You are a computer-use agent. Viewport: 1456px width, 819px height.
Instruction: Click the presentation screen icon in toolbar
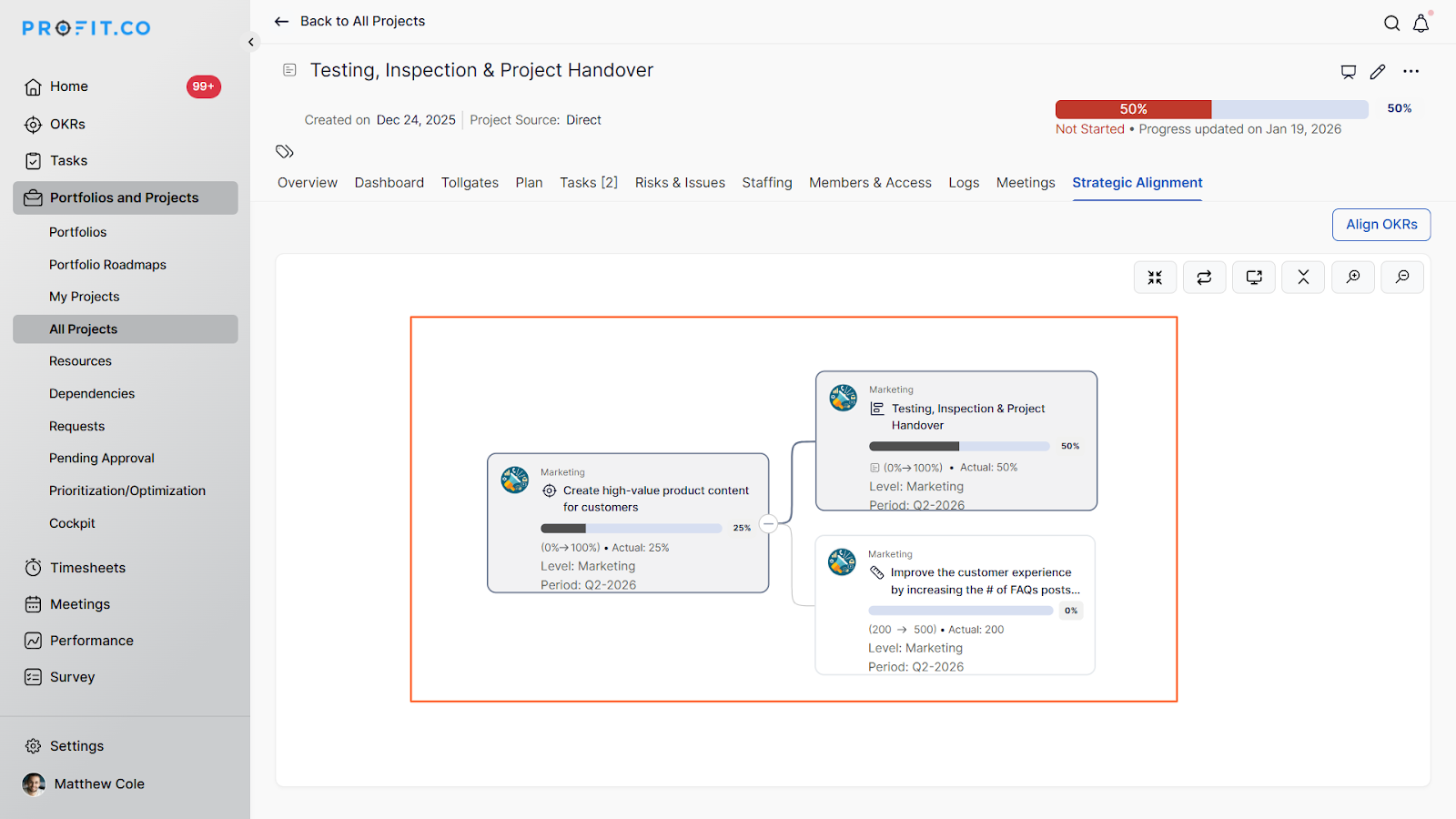pyautogui.click(x=1254, y=278)
